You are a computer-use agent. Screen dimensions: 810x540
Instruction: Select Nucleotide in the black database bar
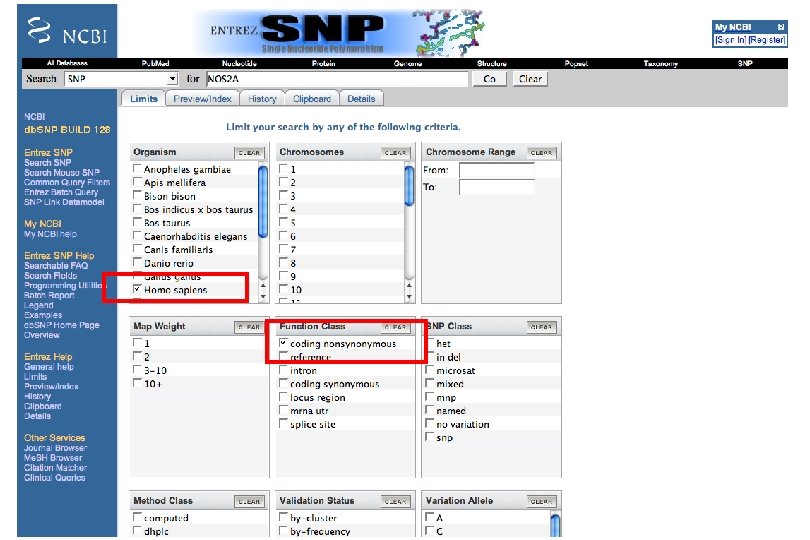pyautogui.click(x=239, y=63)
